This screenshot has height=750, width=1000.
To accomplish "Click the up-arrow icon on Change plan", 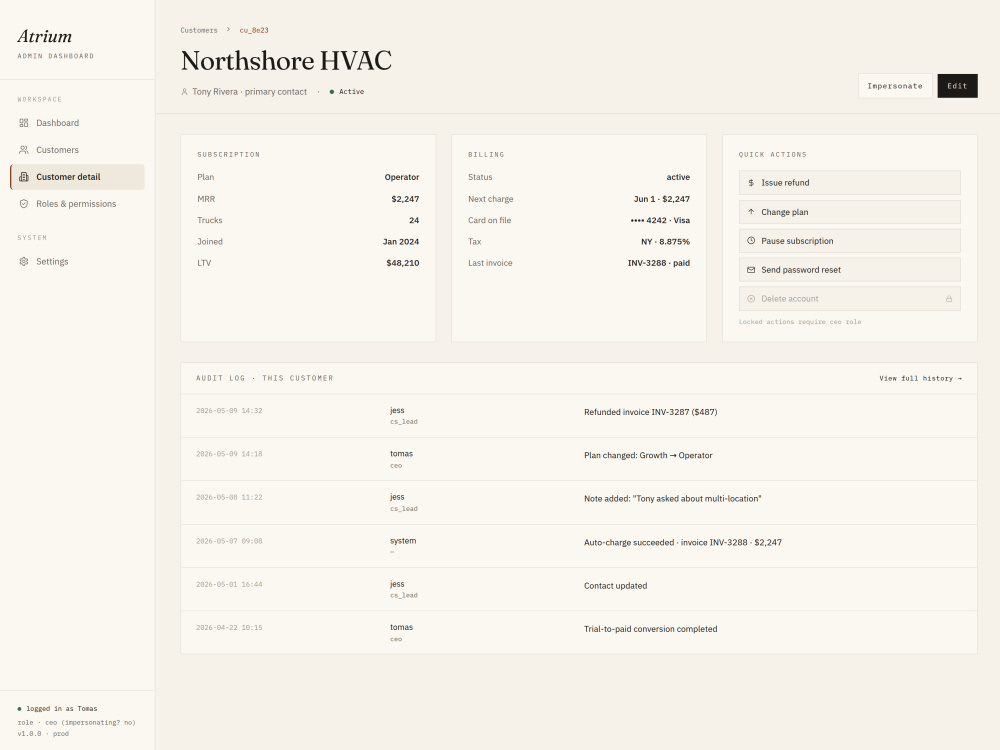I will pyautogui.click(x=751, y=212).
